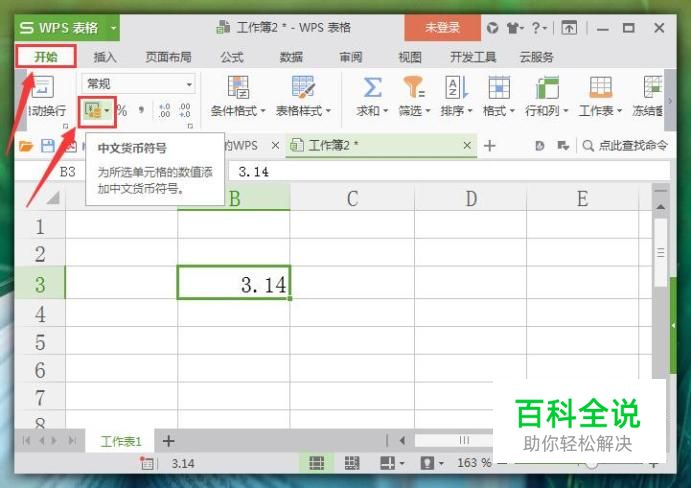The height and width of the screenshot is (488, 691).
Task: Expand the 表格样式 dropdown arrow
Action: tap(328, 111)
